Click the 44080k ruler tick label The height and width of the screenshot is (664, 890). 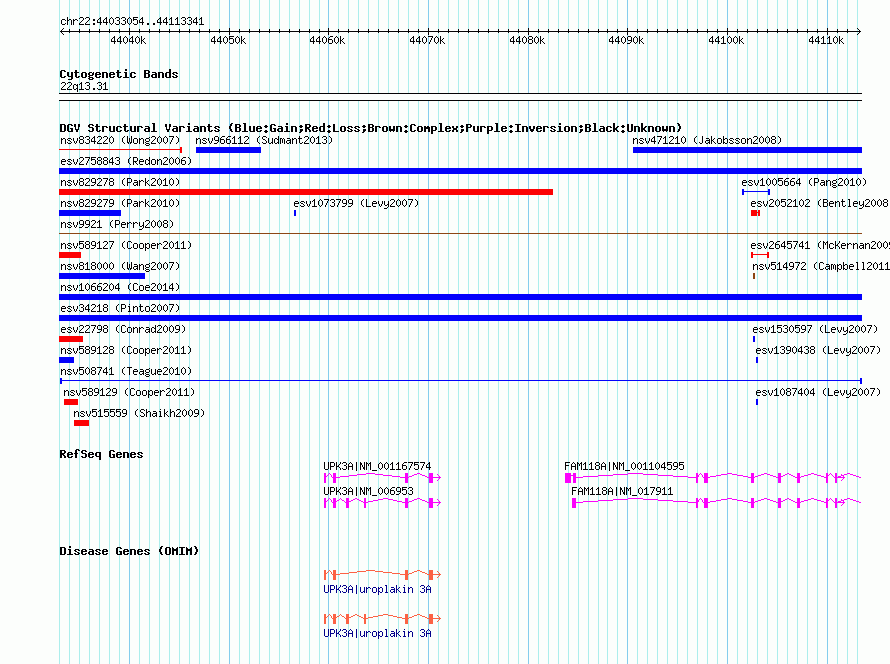coord(527,40)
